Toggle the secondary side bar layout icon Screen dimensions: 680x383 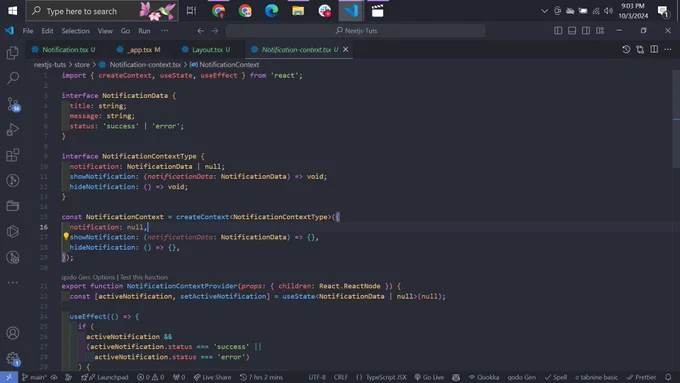coord(586,30)
